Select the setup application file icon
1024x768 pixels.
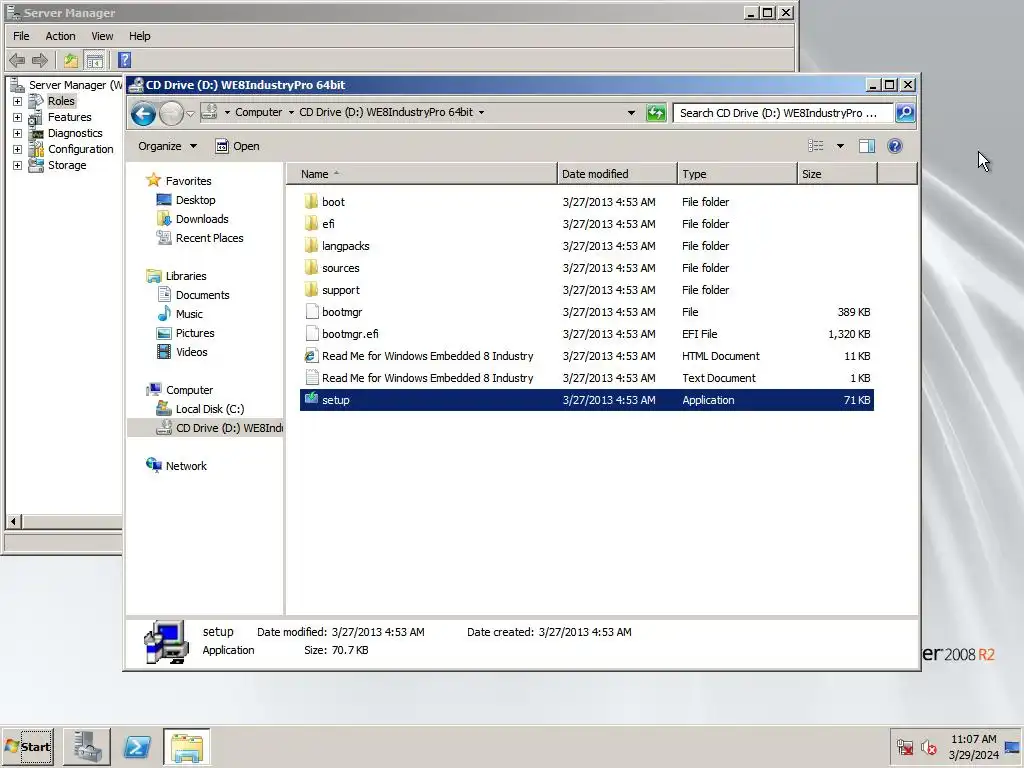click(x=312, y=399)
